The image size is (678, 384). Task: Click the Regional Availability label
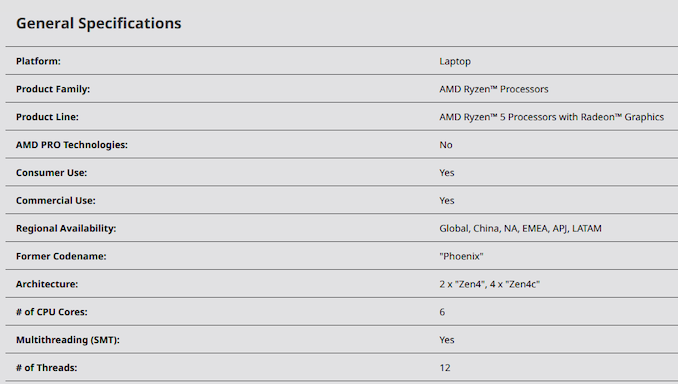pyautogui.click(x=66, y=228)
